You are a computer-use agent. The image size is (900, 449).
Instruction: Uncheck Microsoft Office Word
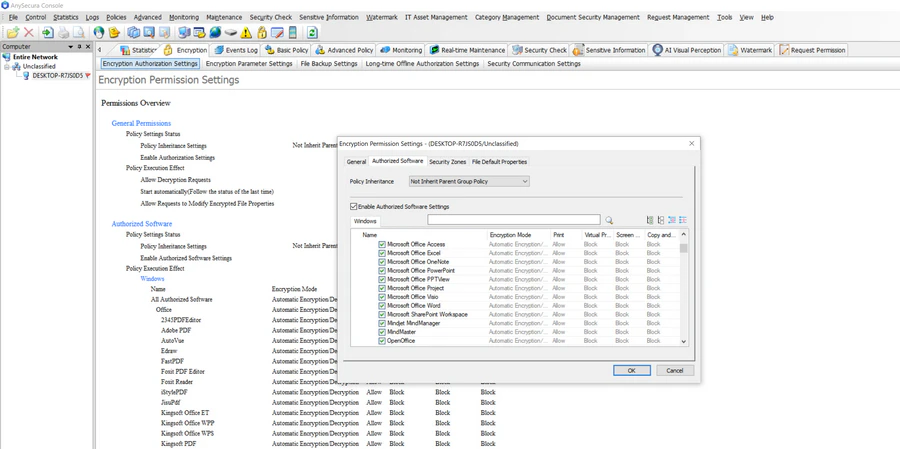[x=382, y=305]
